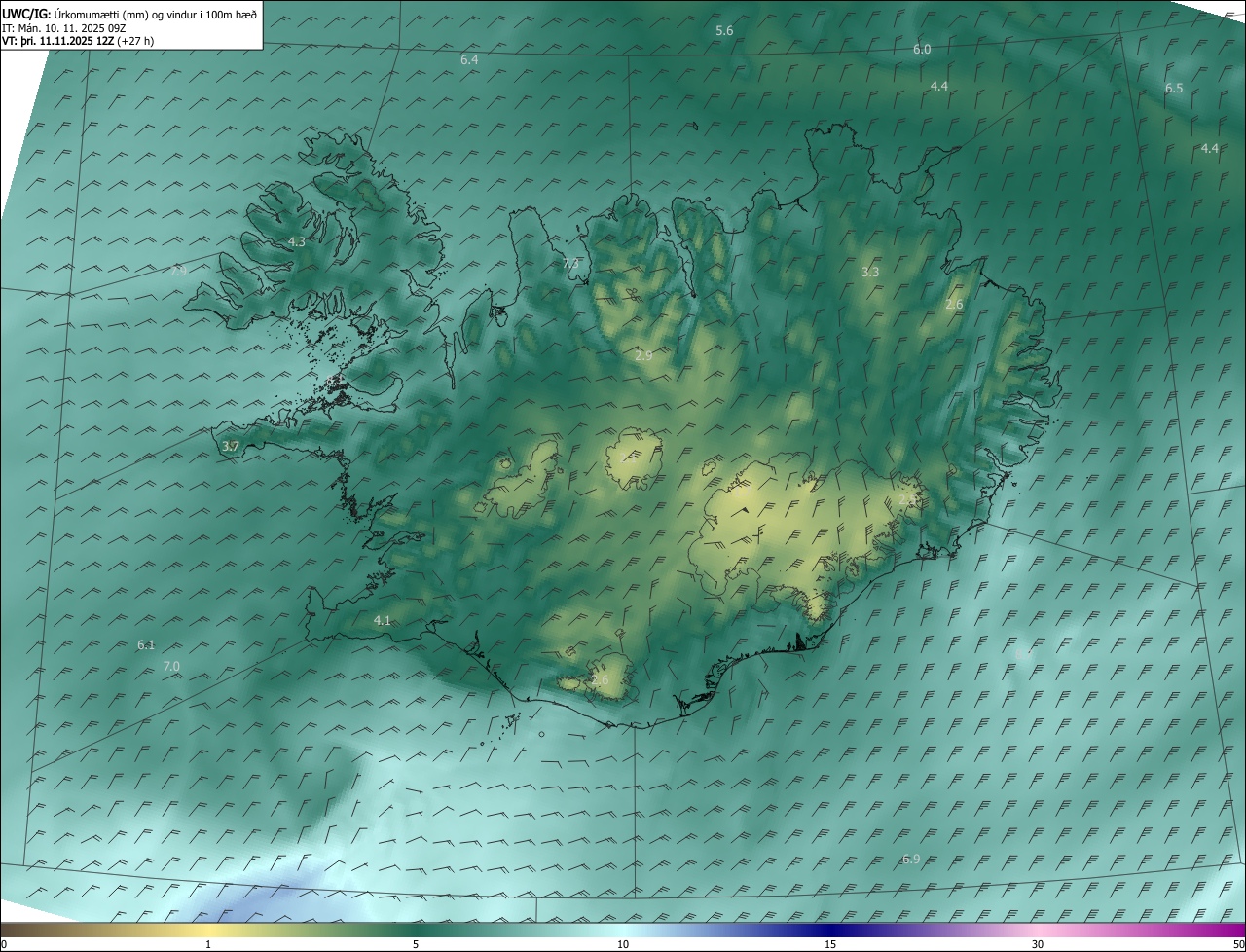
Task: Click the 4.3 value over the Westfjords
Action: point(296,242)
